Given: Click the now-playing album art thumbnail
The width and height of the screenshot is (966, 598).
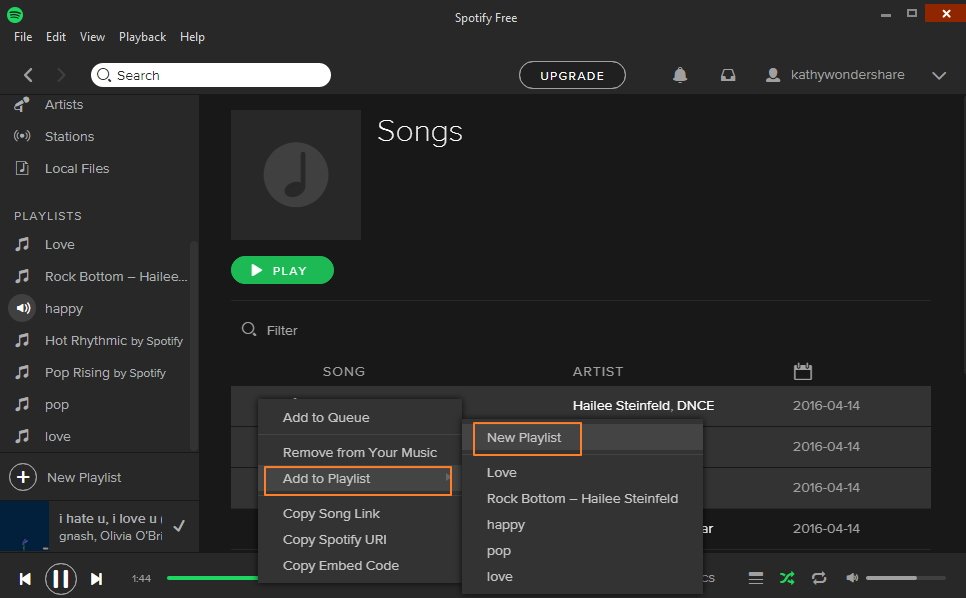Looking at the screenshot, I should coord(25,526).
